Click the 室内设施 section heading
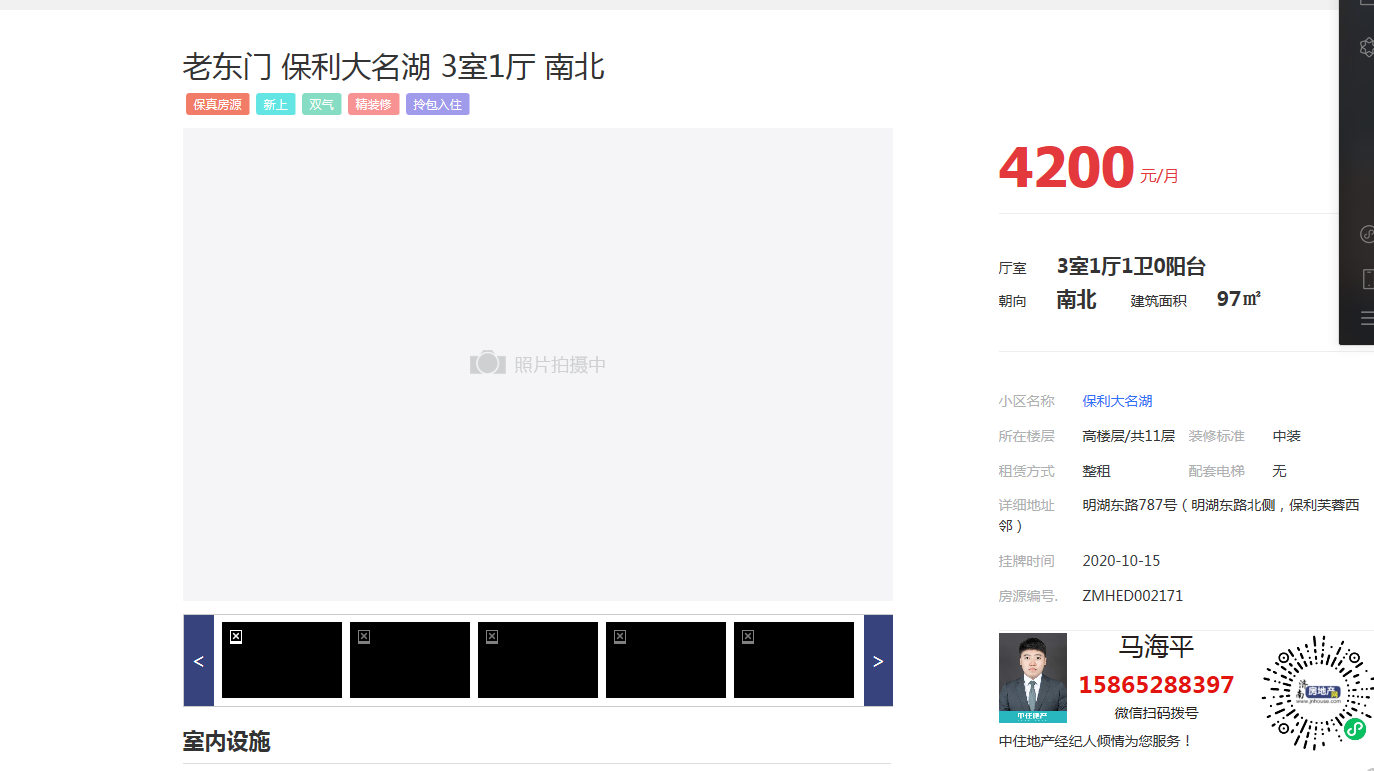 click(x=226, y=741)
